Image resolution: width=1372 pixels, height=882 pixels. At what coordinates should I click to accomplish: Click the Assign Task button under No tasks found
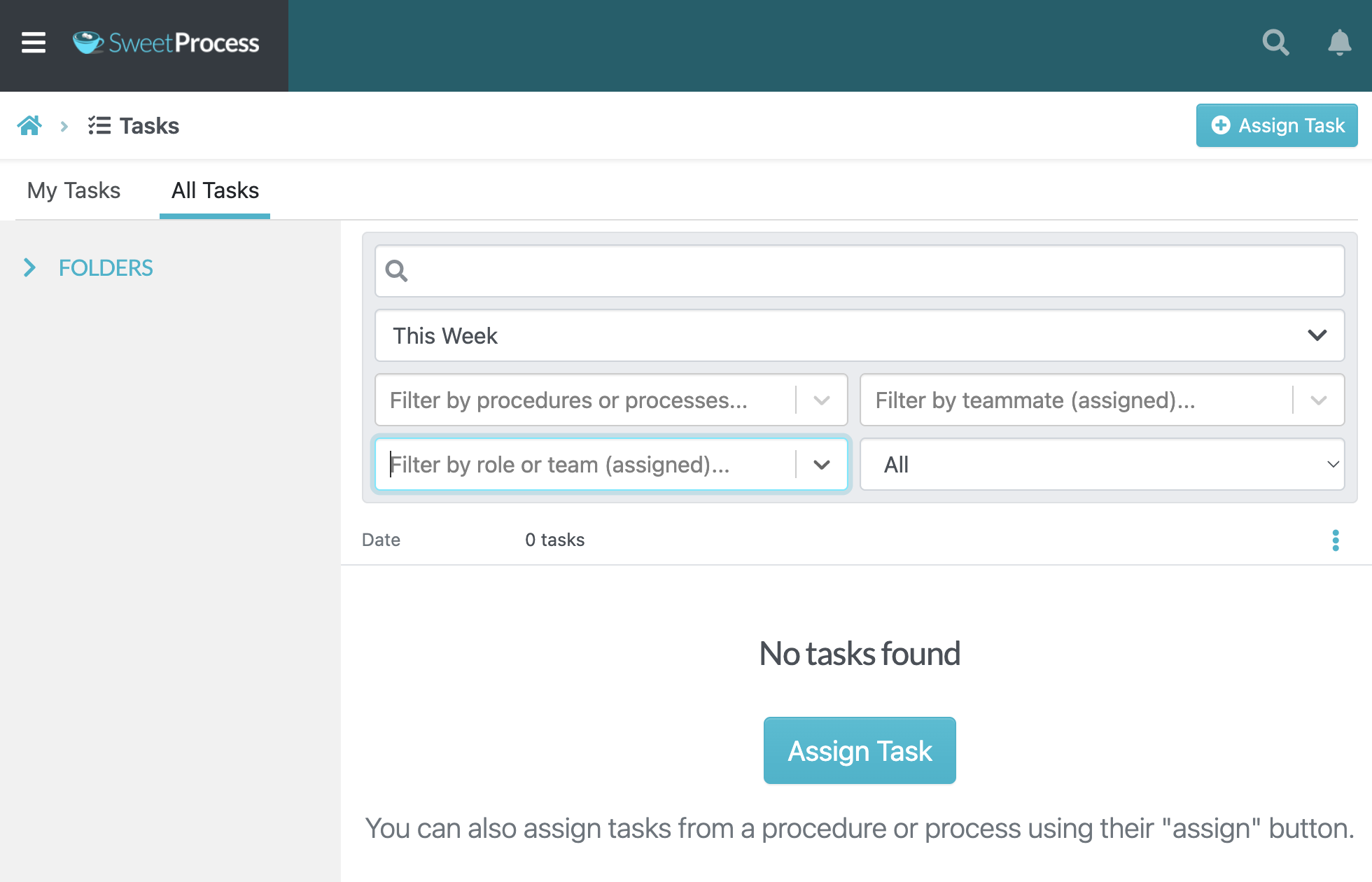click(860, 750)
